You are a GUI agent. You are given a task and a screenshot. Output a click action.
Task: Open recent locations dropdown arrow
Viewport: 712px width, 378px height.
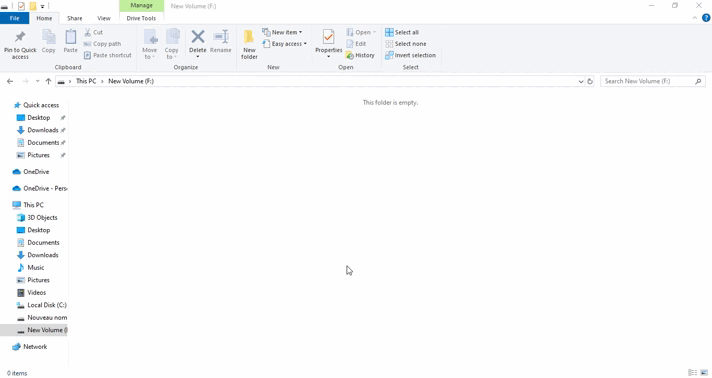(x=37, y=81)
